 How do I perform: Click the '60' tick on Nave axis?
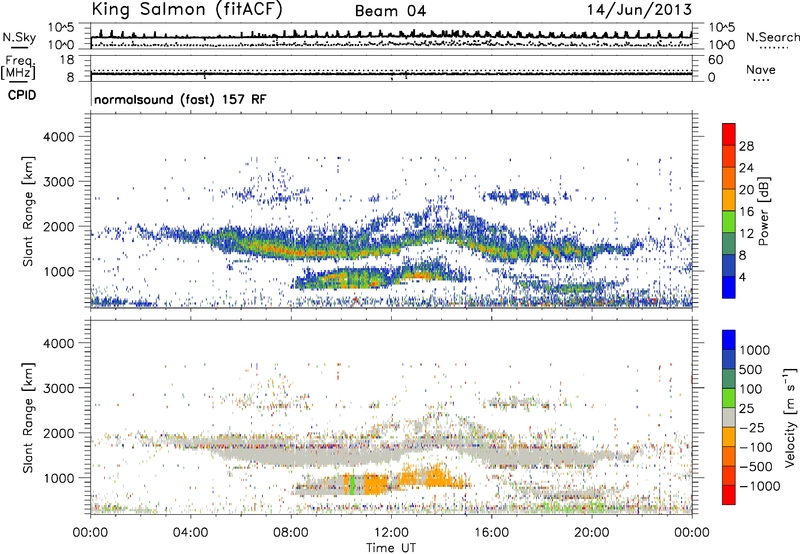[715, 60]
